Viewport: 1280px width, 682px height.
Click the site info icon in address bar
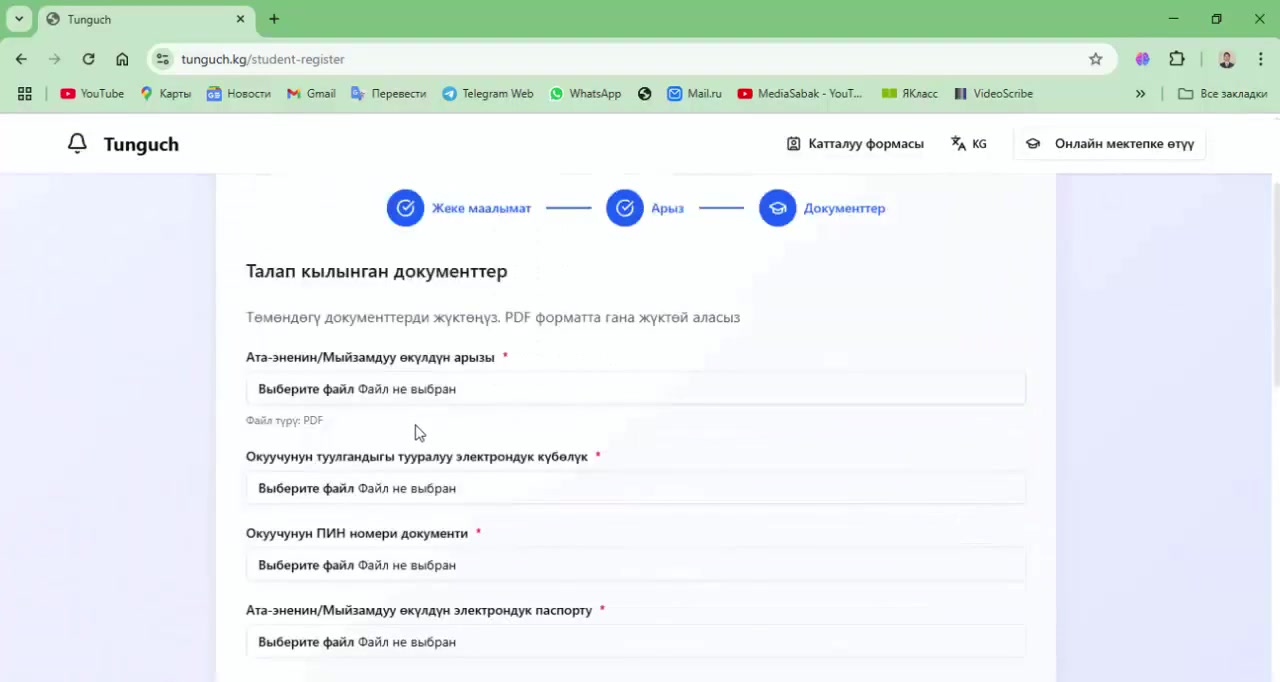(x=163, y=59)
